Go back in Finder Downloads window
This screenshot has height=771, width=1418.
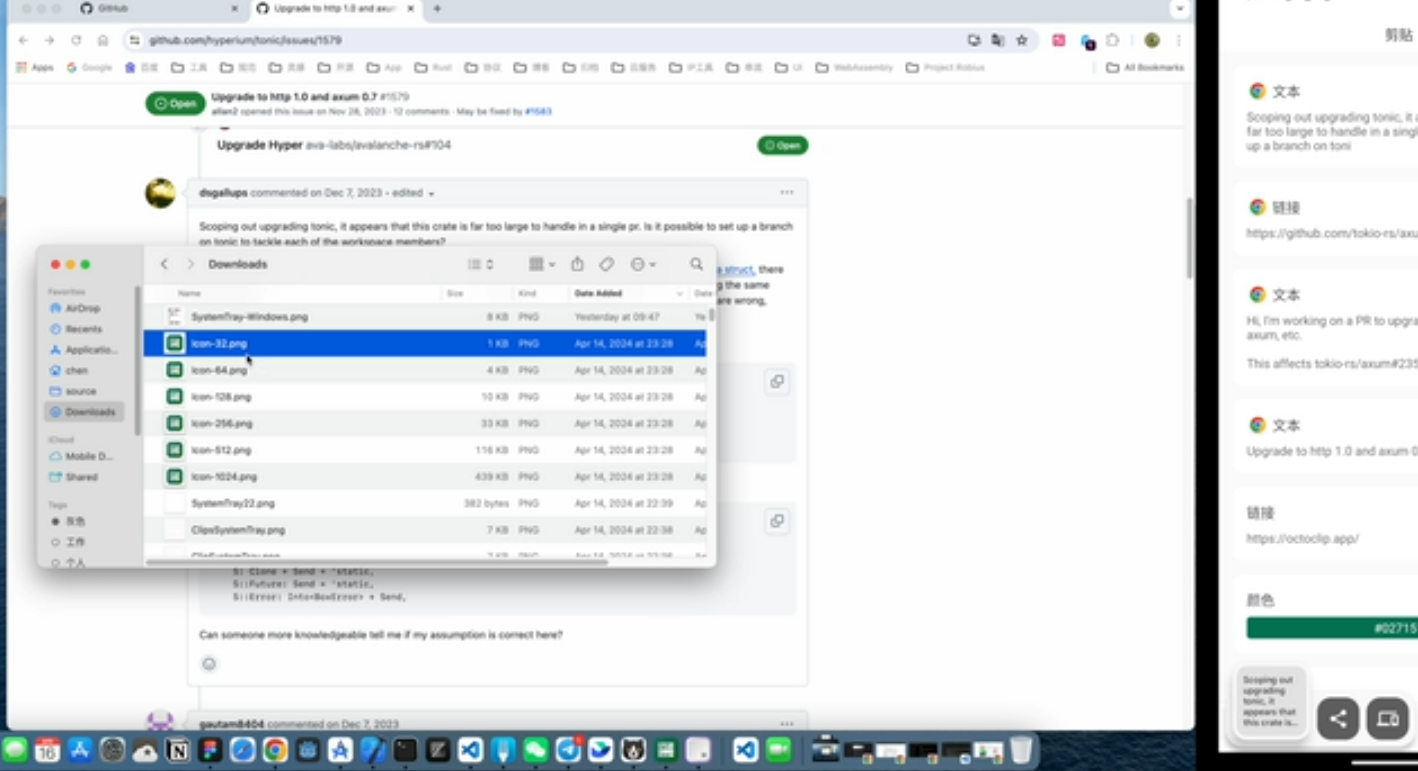[165, 264]
